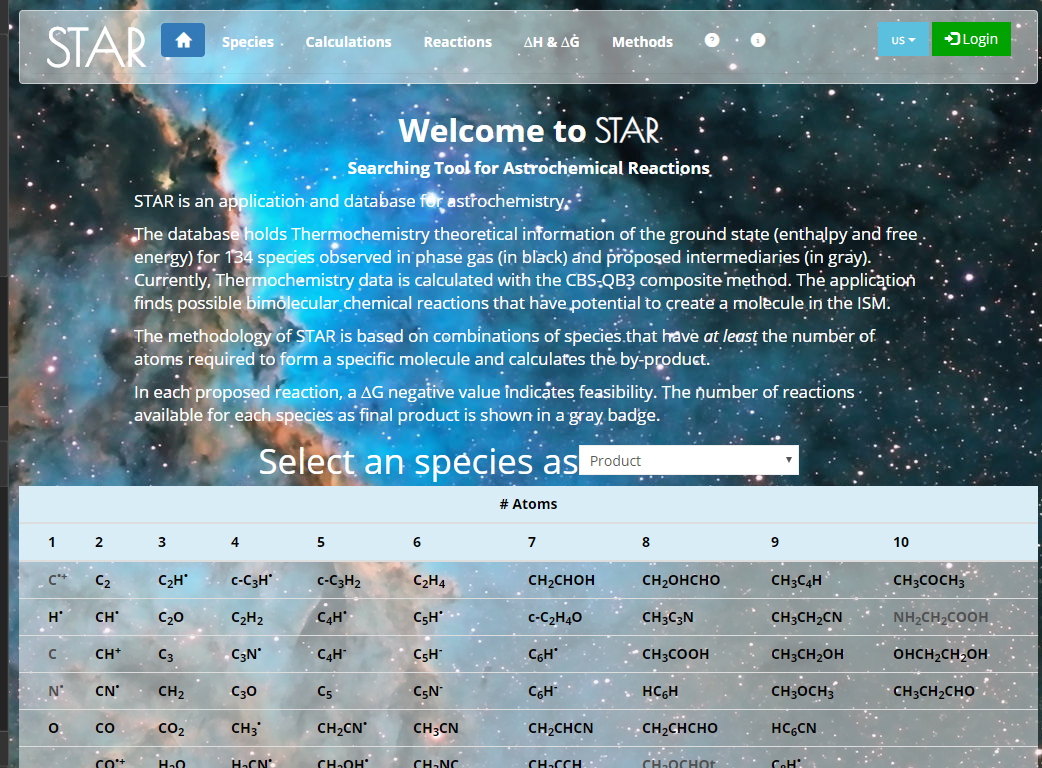Click species C2H4 in column 6
The width and height of the screenshot is (1042, 768).
point(429,581)
